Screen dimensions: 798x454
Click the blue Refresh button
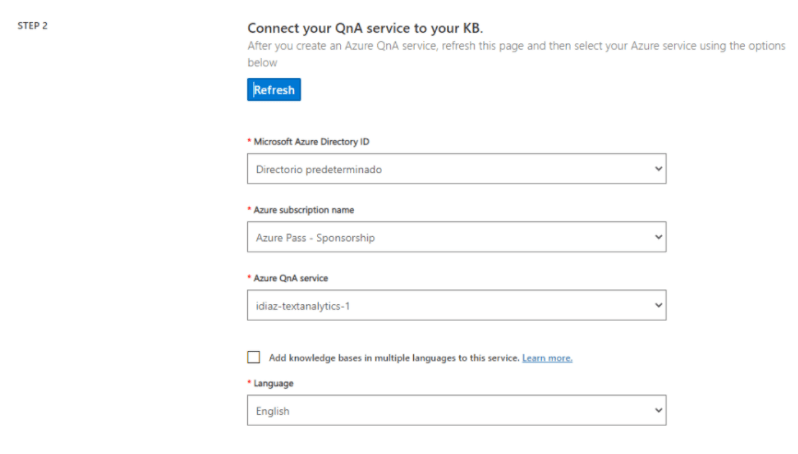(274, 90)
